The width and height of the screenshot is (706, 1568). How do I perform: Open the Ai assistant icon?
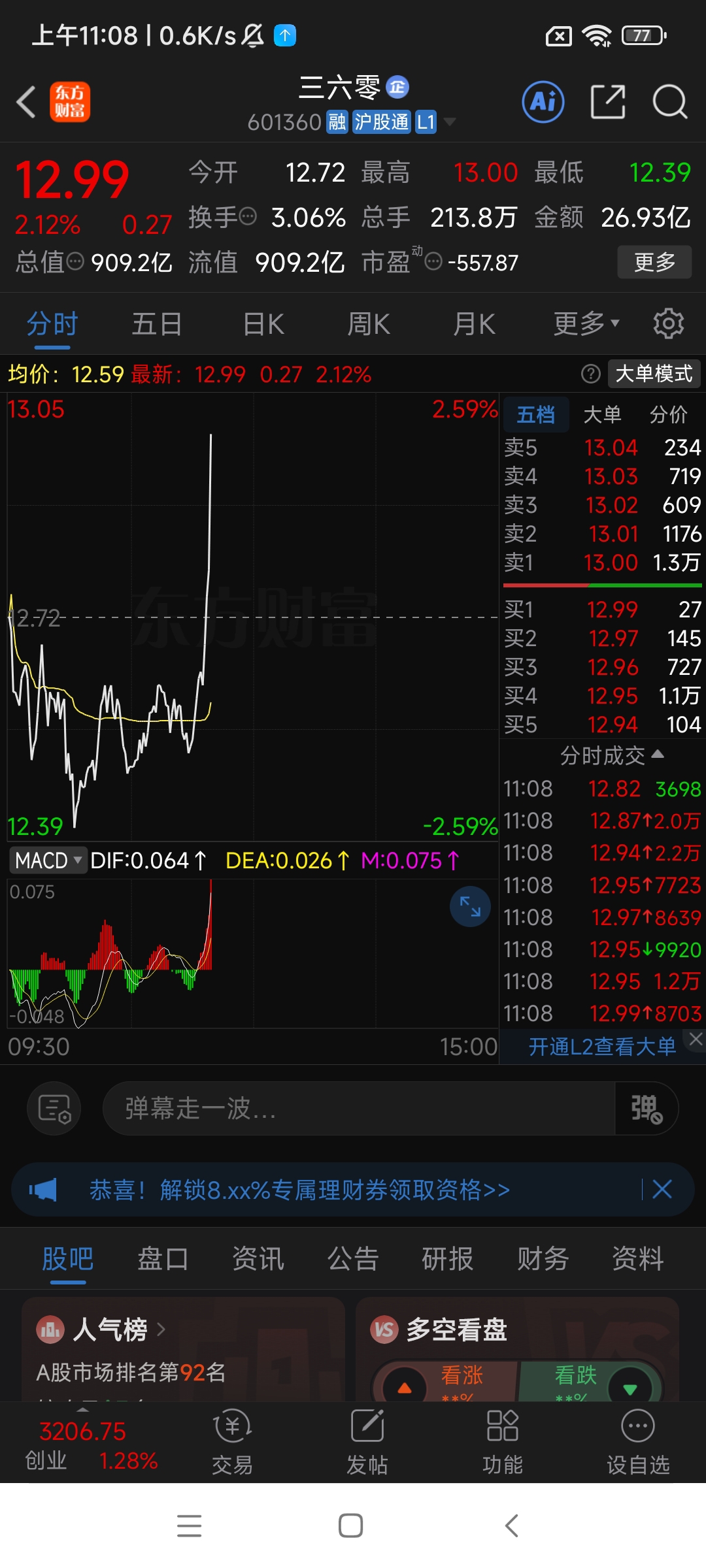pos(543,102)
